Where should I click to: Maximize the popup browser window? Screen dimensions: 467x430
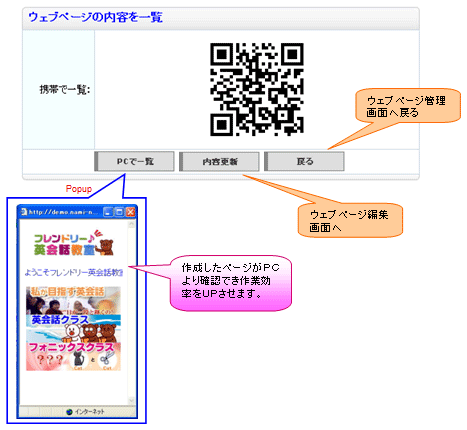tap(119, 212)
